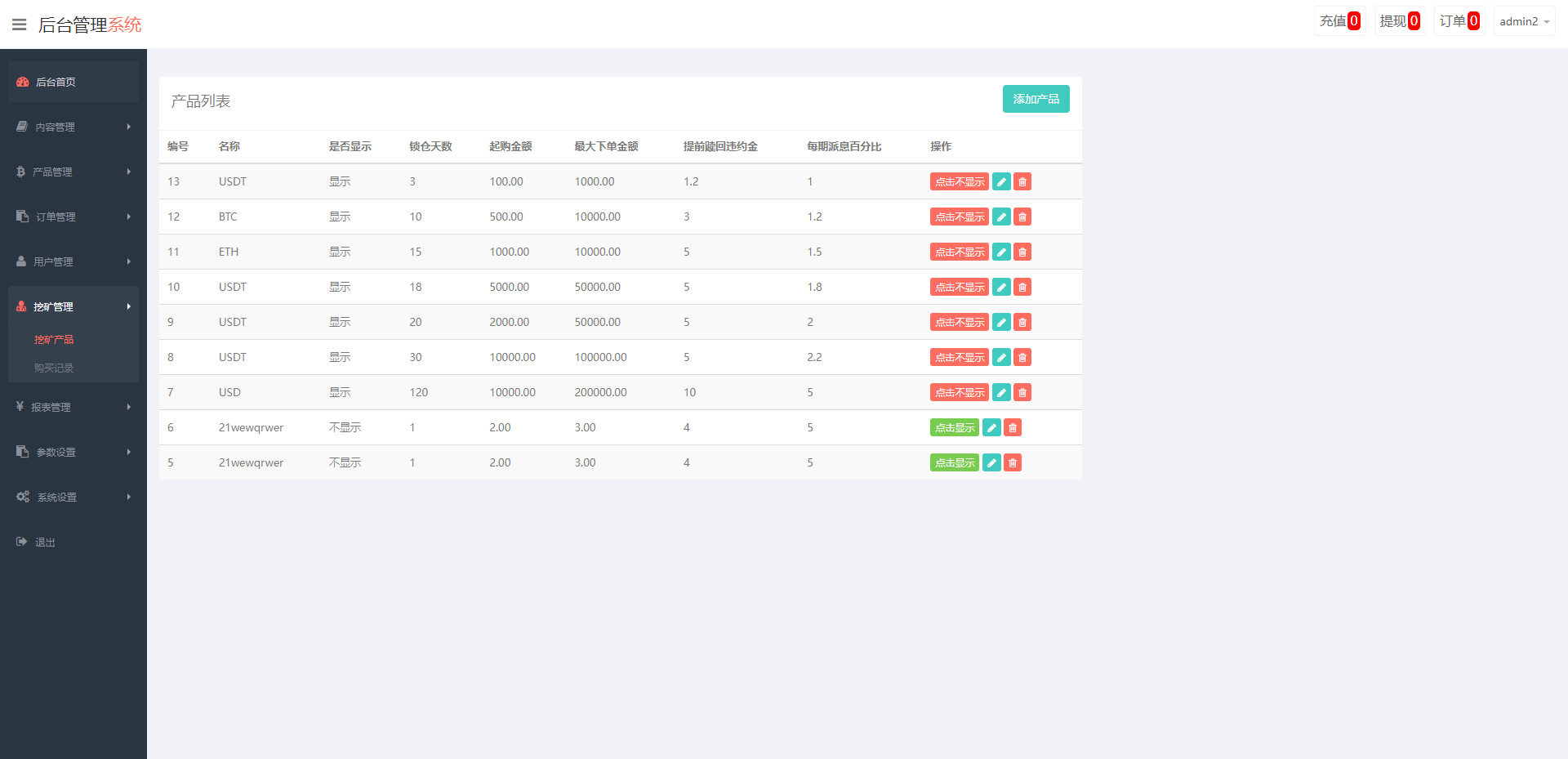
Task: Delete product 5 using trash icon
Action: click(1013, 462)
